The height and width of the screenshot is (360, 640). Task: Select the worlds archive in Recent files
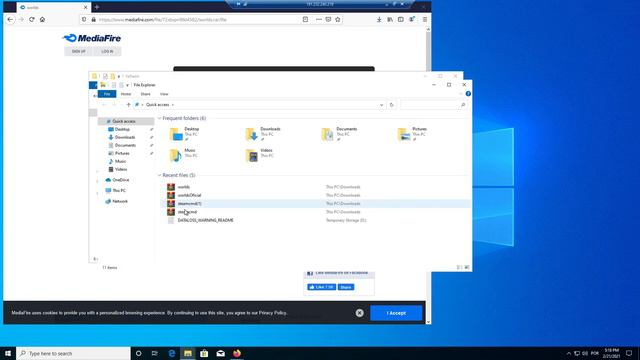(x=184, y=187)
